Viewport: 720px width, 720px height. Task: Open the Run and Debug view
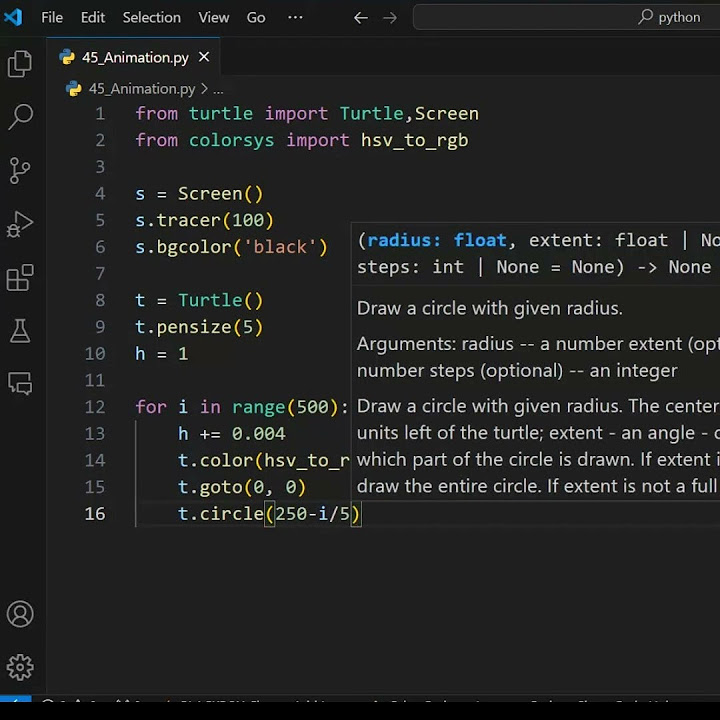20,224
